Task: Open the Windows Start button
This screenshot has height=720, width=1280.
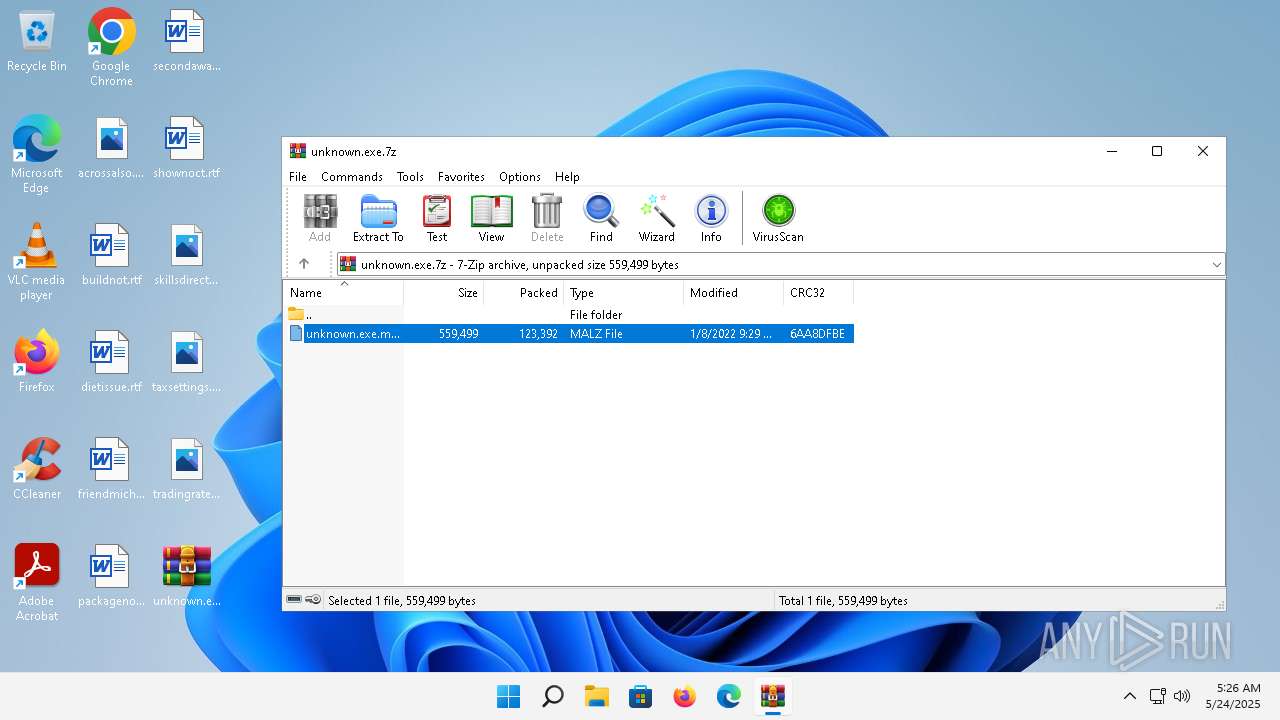Action: click(508, 697)
